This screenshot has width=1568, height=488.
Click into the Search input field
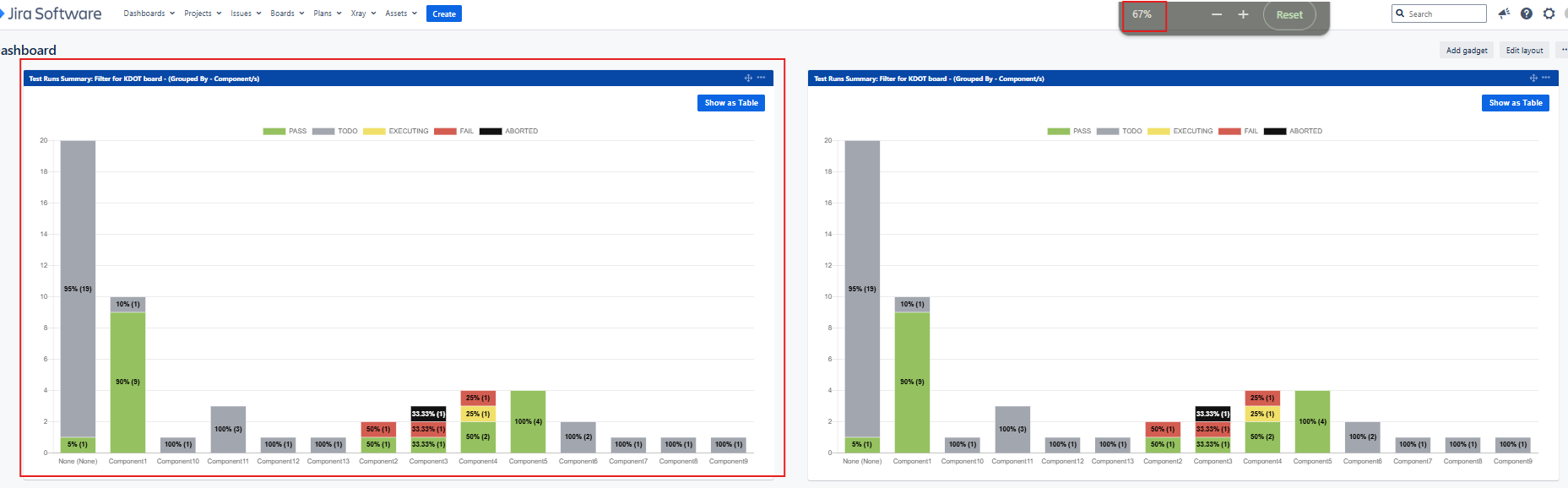pyautogui.click(x=1439, y=14)
